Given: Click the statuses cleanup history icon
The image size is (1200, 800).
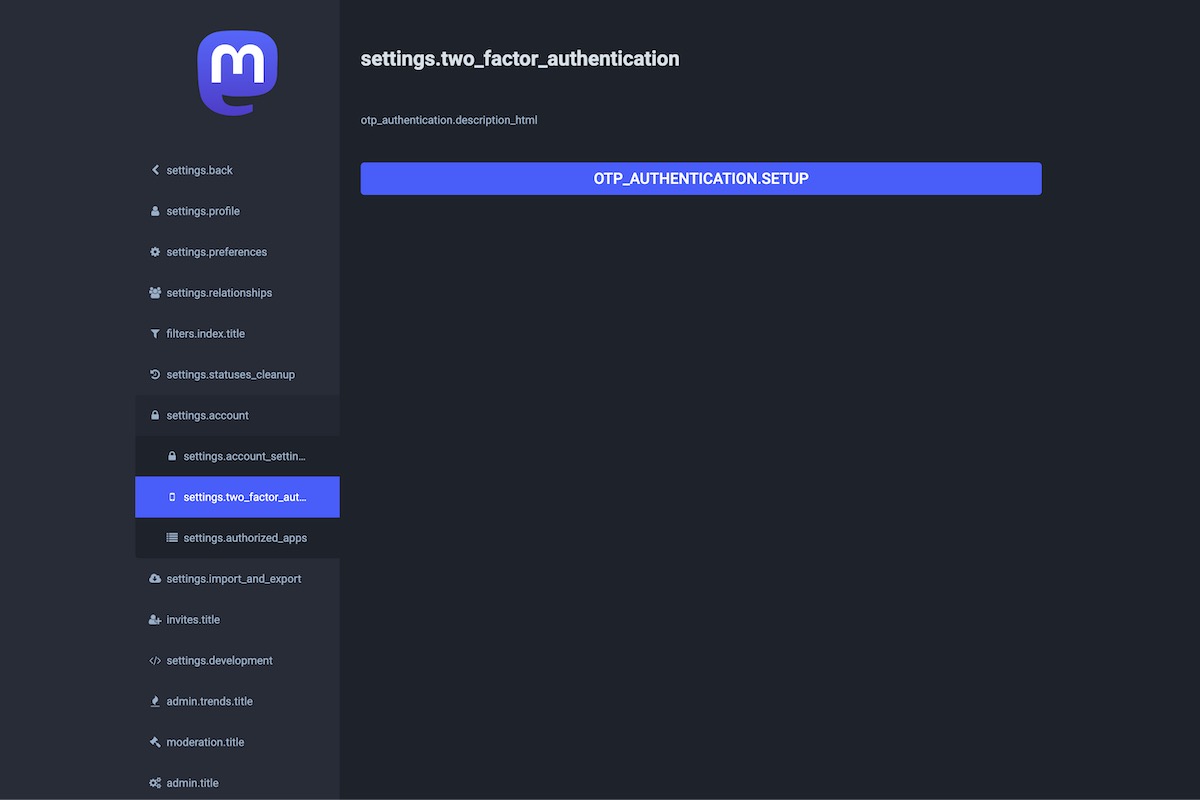Looking at the screenshot, I should [x=155, y=375].
